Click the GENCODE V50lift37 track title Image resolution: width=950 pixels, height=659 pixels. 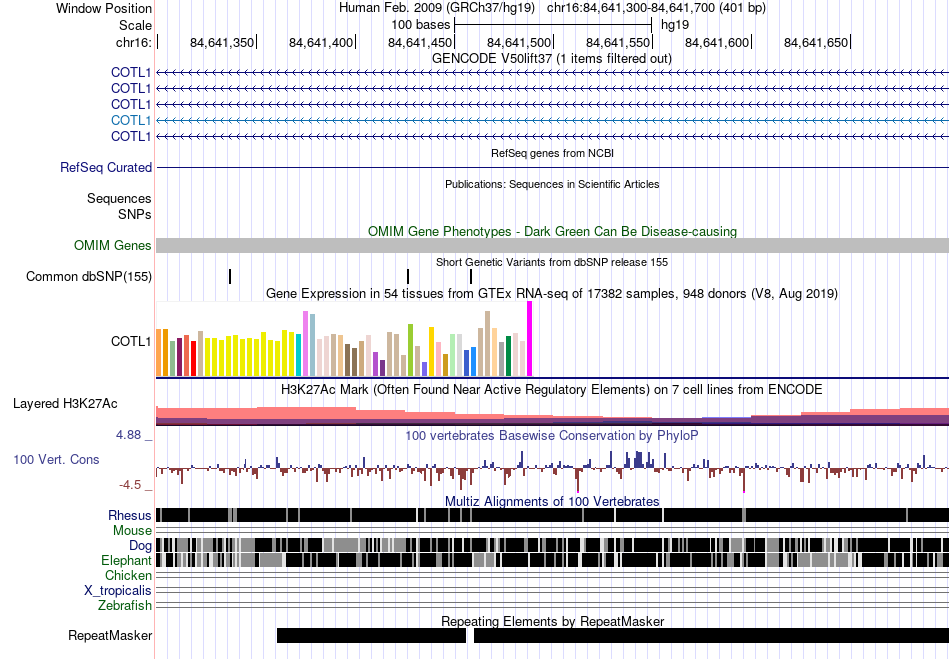pos(552,59)
